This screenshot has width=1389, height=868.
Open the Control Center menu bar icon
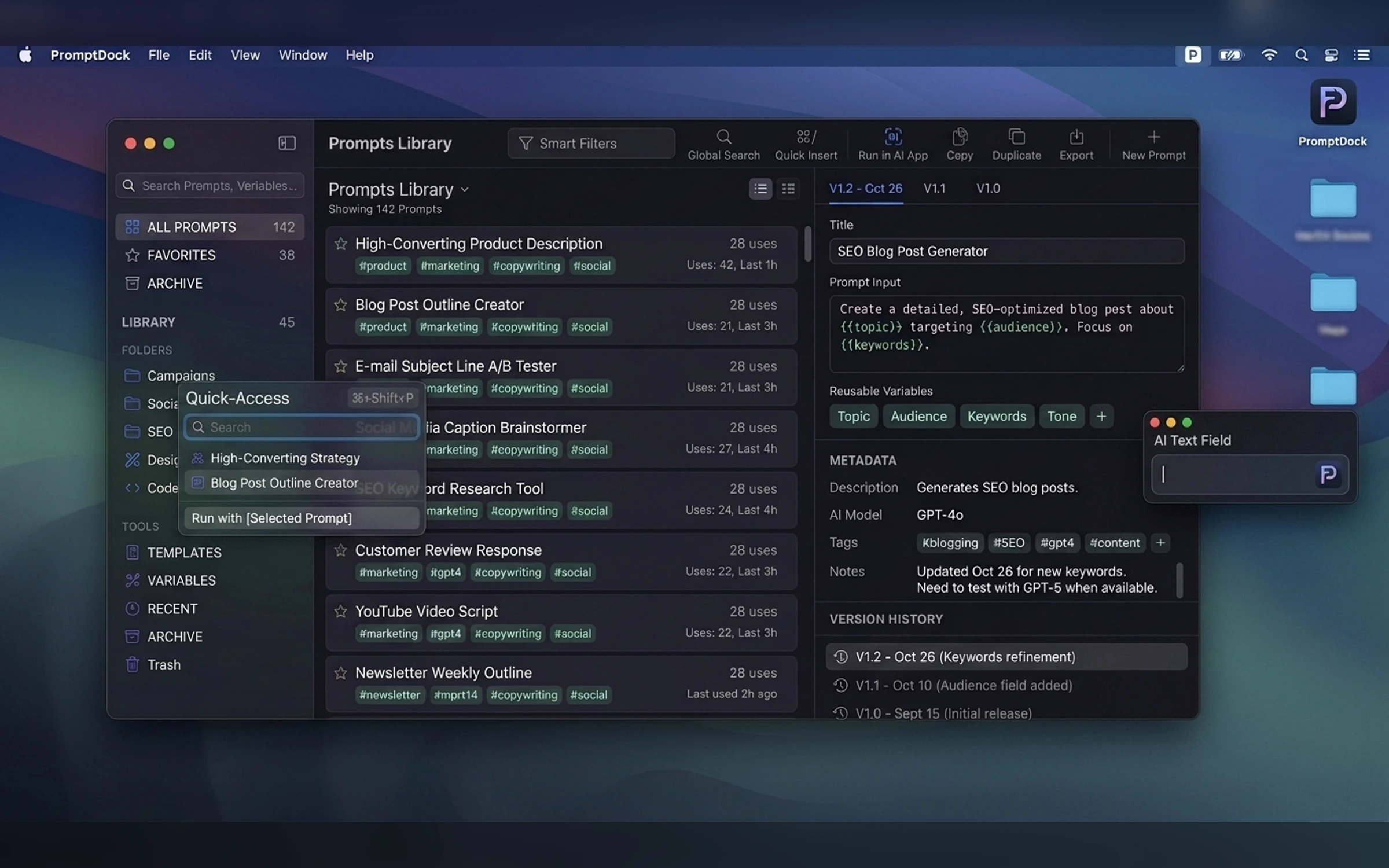[1331, 55]
